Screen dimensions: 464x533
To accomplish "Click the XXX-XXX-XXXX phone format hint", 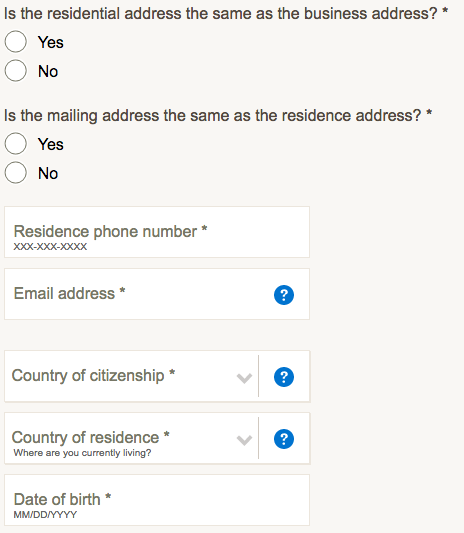I will tap(50, 246).
